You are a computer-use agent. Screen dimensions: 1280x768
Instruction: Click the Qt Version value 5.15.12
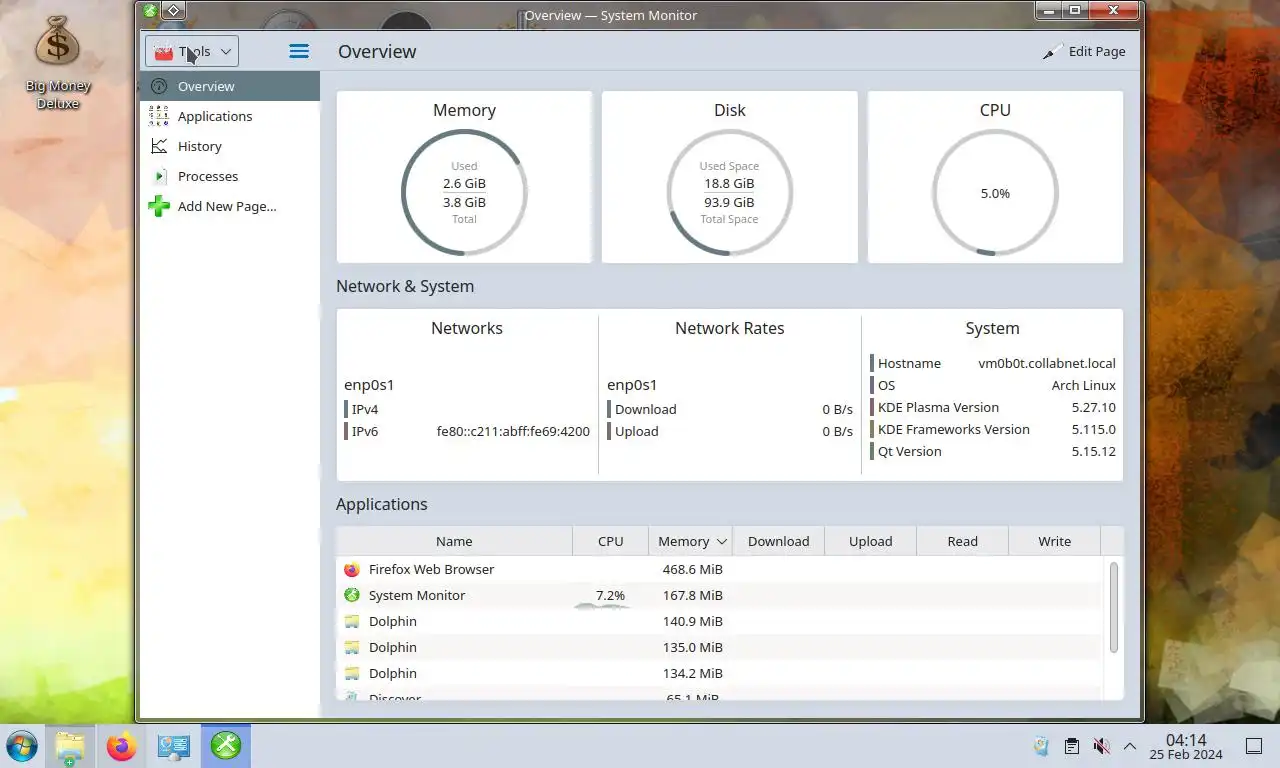[x=1093, y=451]
